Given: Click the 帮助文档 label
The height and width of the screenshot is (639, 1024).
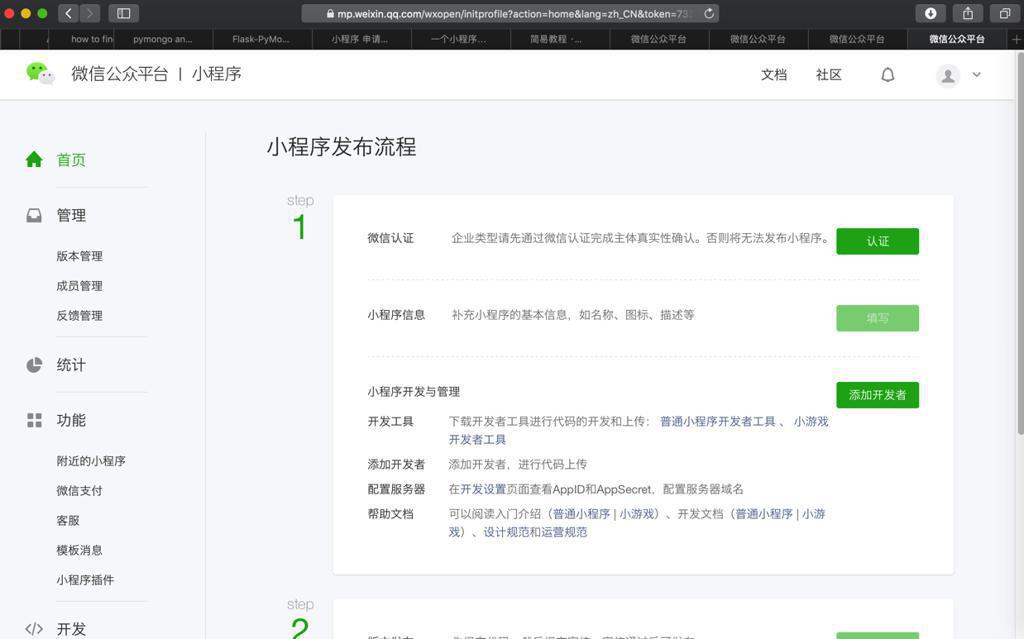Looking at the screenshot, I should click(x=391, y=514).
